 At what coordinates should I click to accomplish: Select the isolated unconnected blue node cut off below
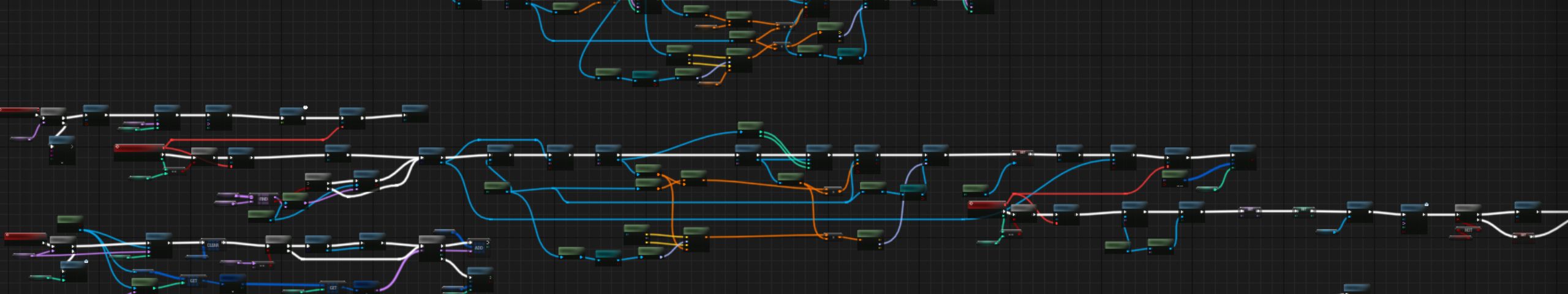[x=1356, y=288]
